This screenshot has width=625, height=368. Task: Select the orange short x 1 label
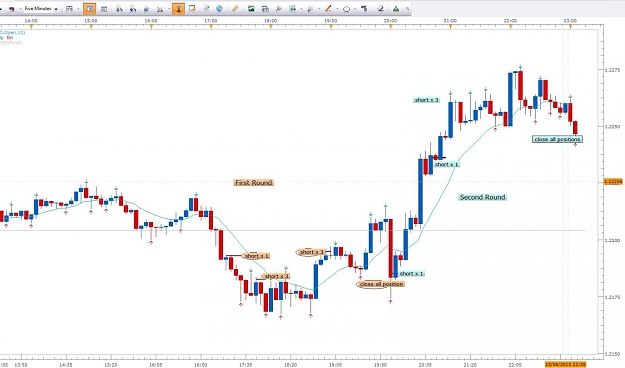256,256
